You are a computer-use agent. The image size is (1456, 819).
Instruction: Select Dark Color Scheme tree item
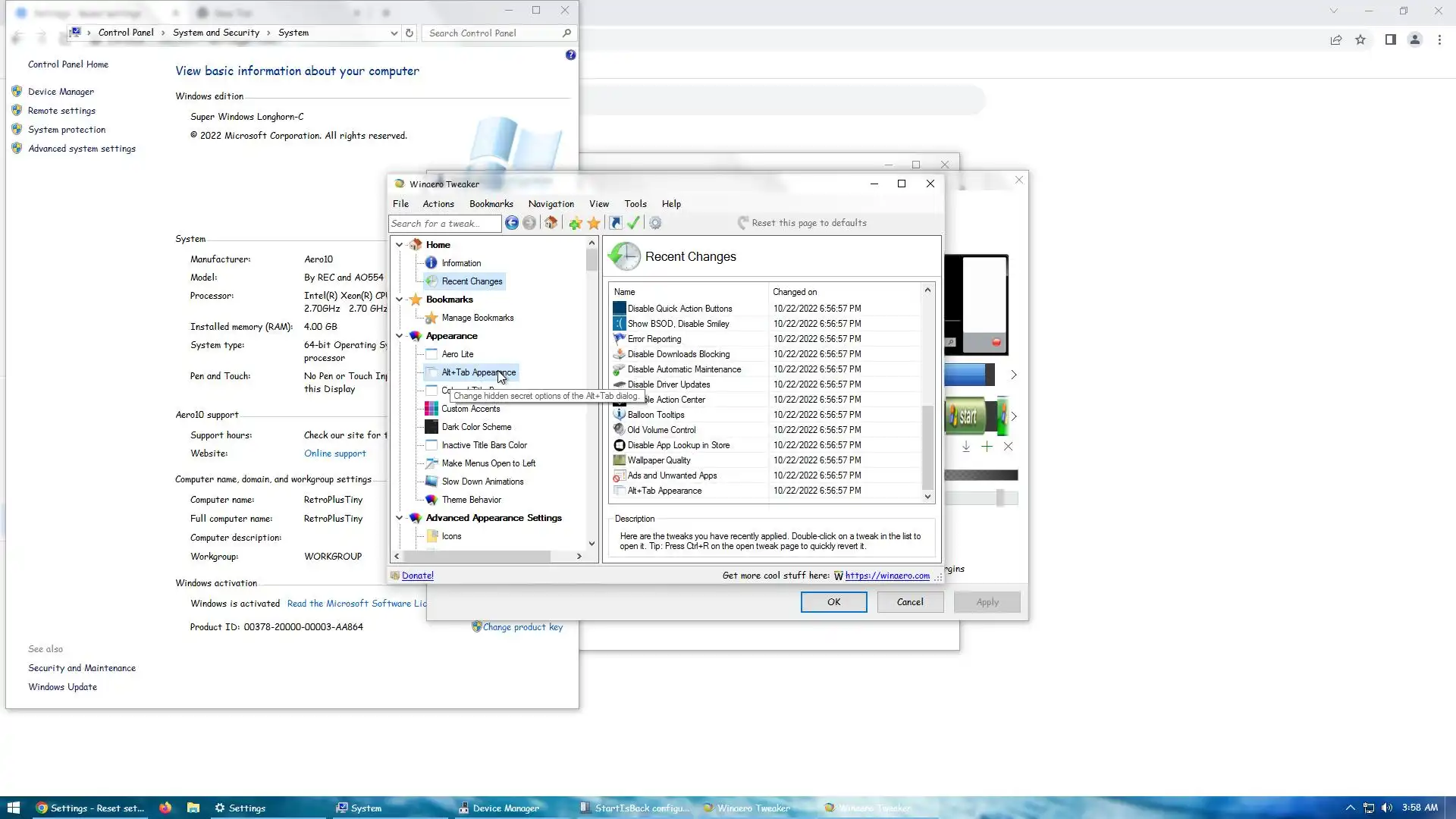pyautogui.click(x=476, y=427)
